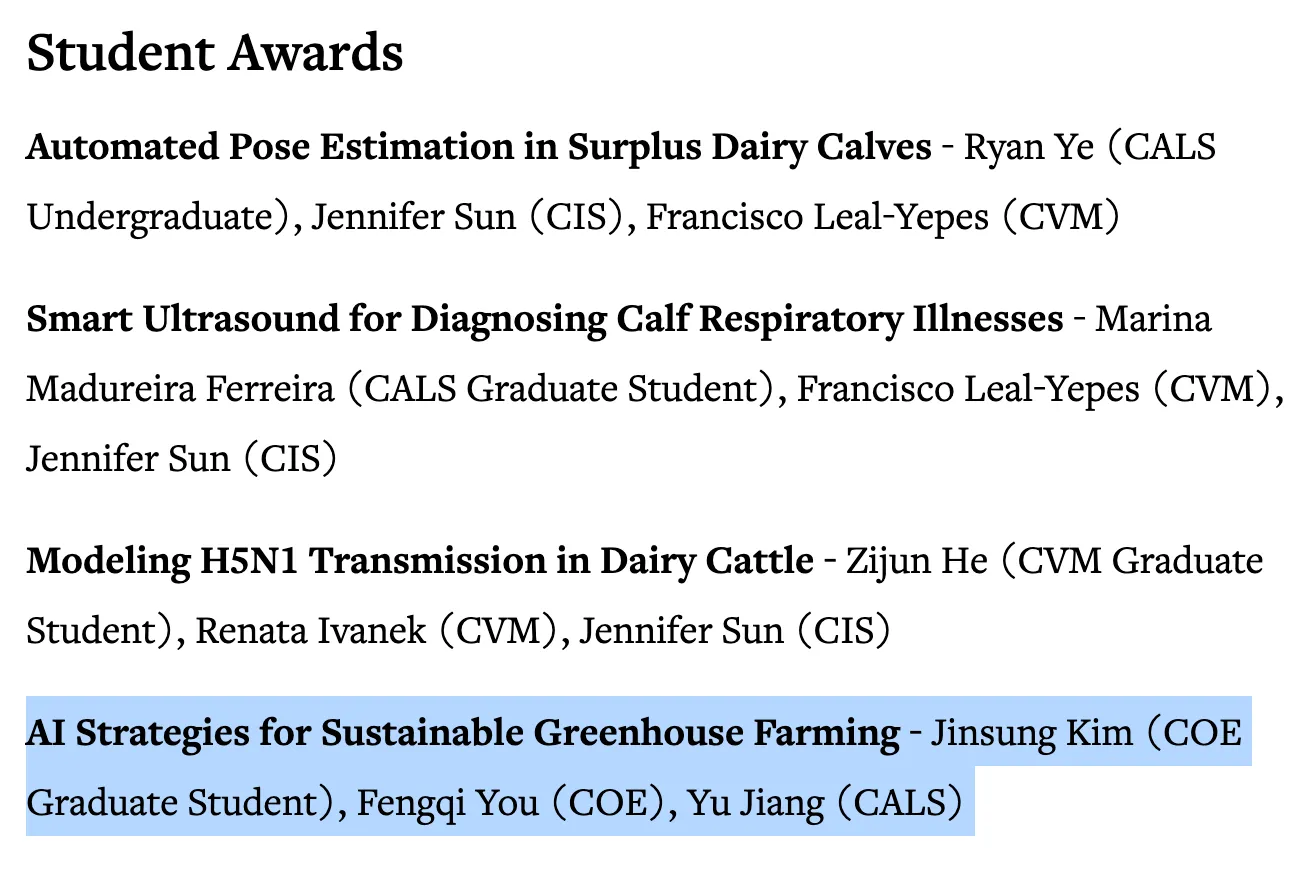
Task: Click the name Jinsung Kim
Action: tap(1032, 734)
